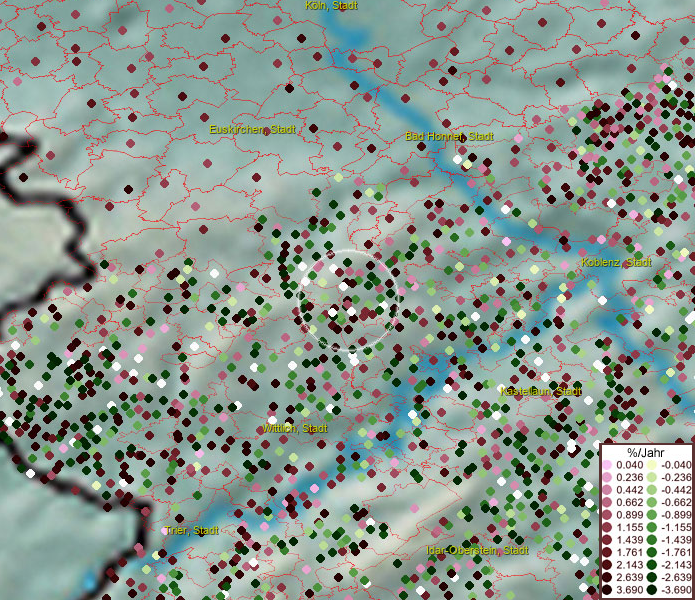Viewport: 695px width, 600px height.
Task: Click the 1.155 legend color dot
Action: coord(607,527)
